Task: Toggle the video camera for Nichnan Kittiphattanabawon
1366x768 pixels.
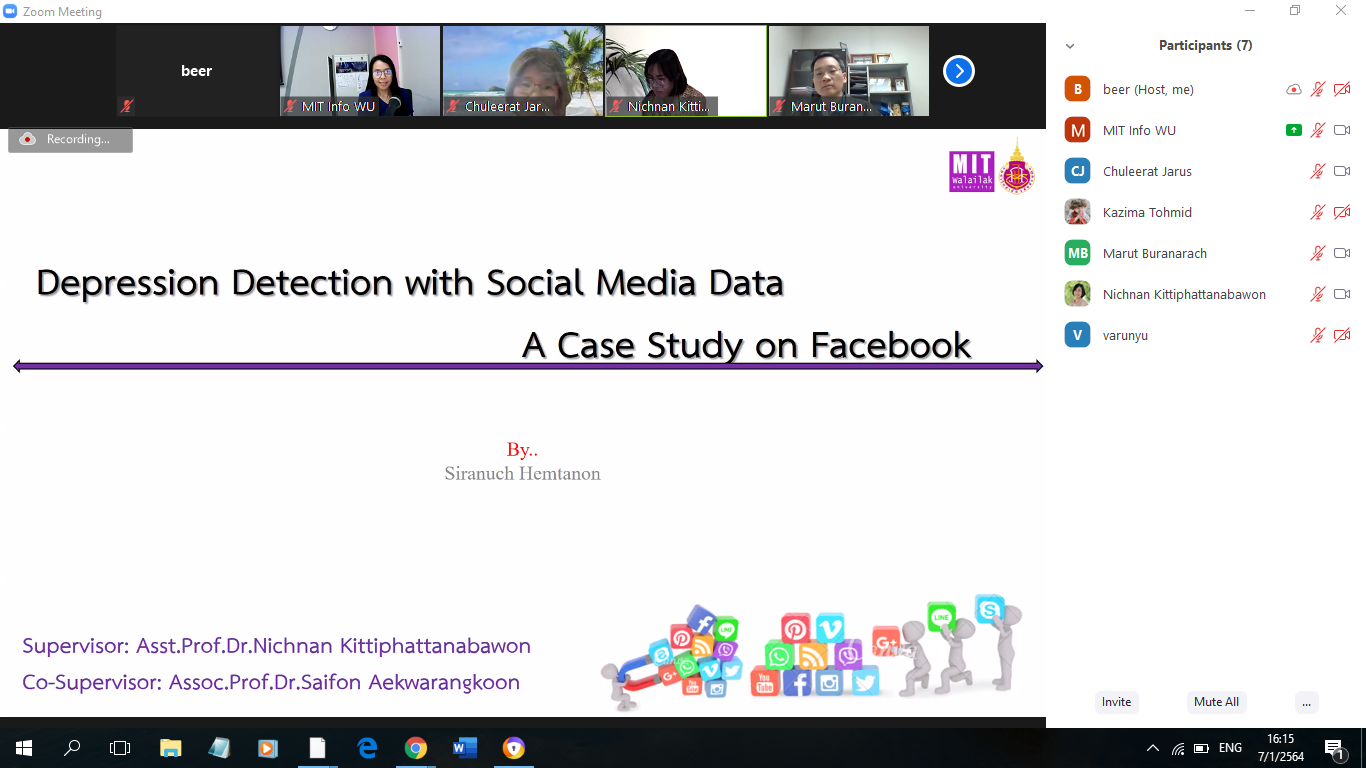Action: click(1342, 294)
